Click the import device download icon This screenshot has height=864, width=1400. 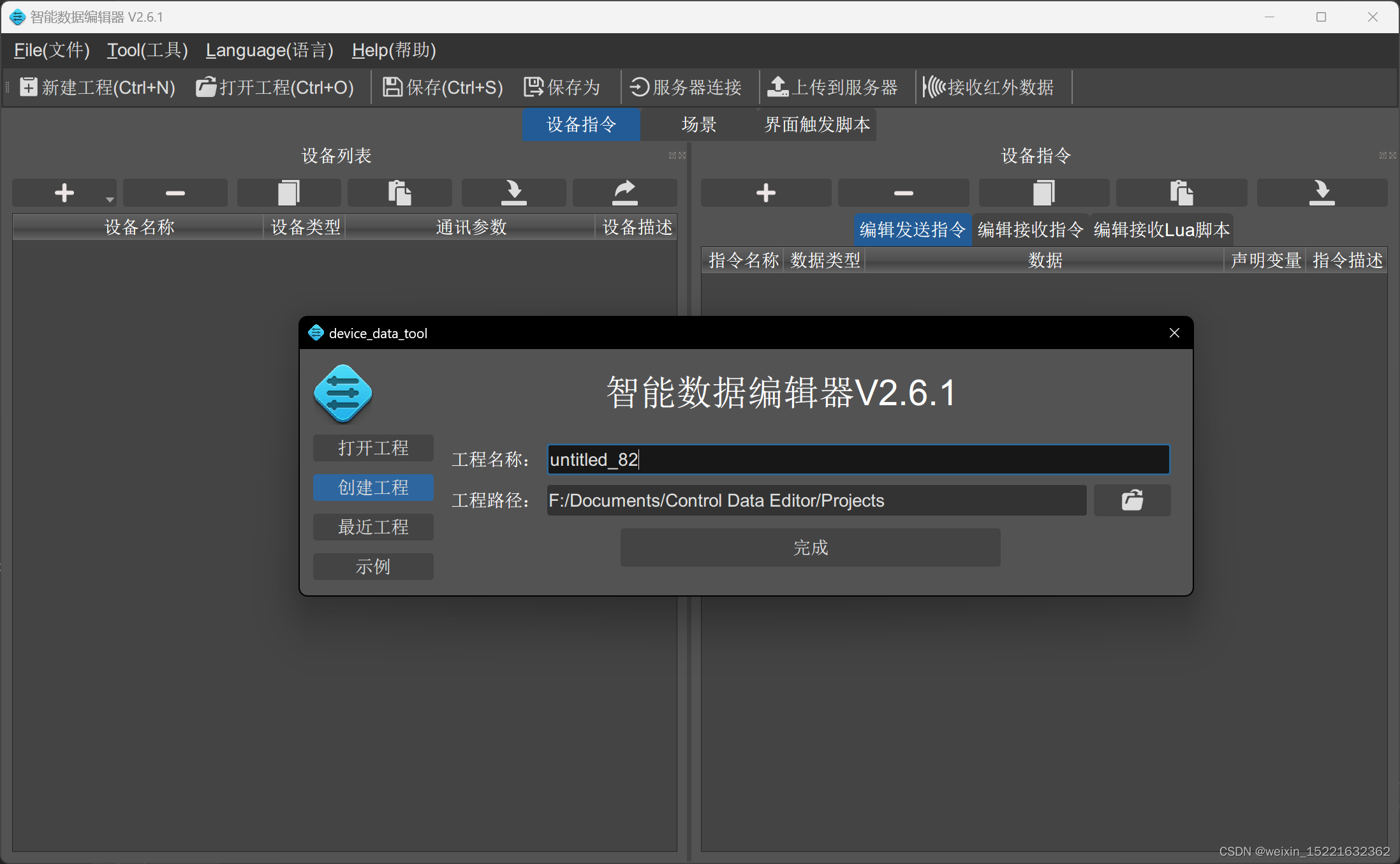(513, 193)
